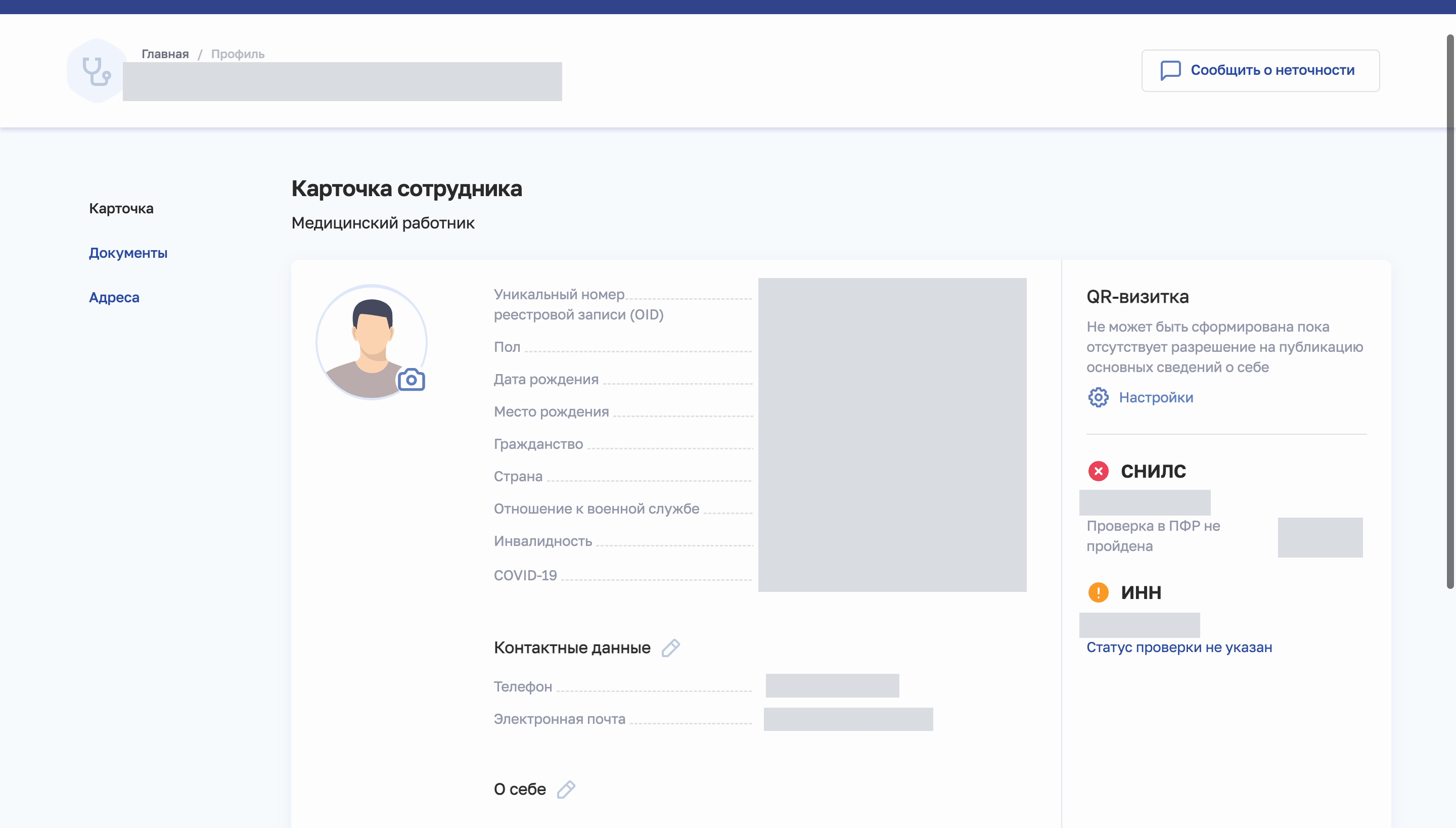Click the Электронная почта label
Viewport: 1456px width, 828px height.
tap(560, 719)
